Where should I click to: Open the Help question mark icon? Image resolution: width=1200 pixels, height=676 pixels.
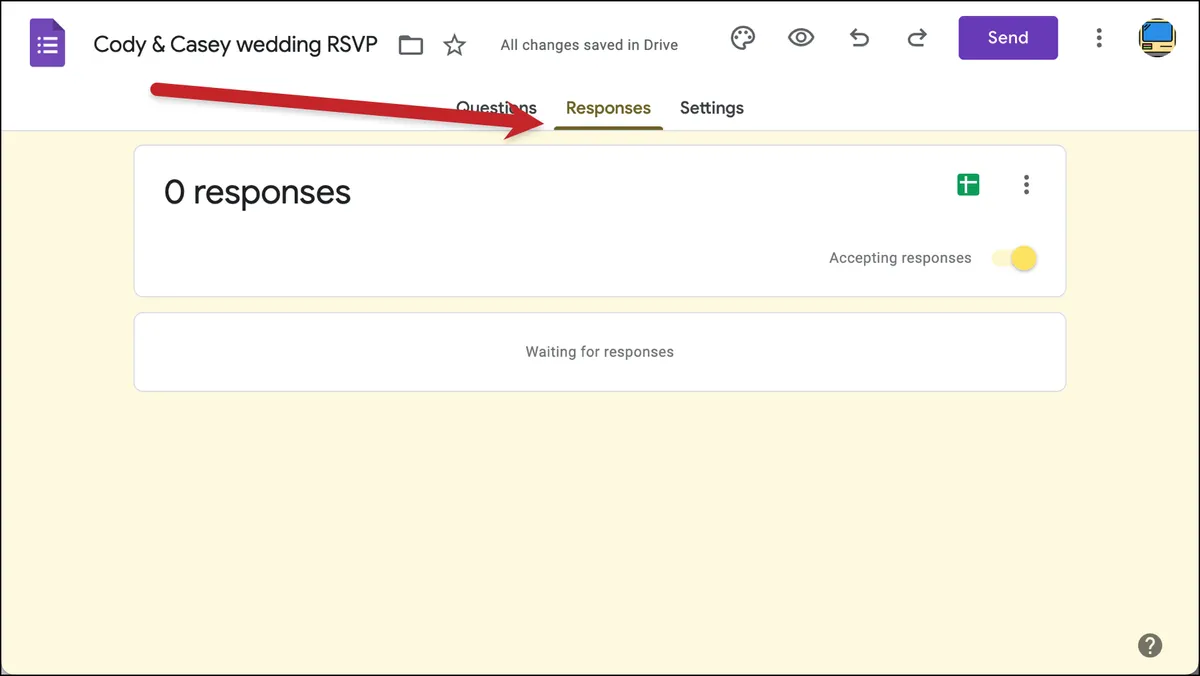click(x=1150, y=645)
